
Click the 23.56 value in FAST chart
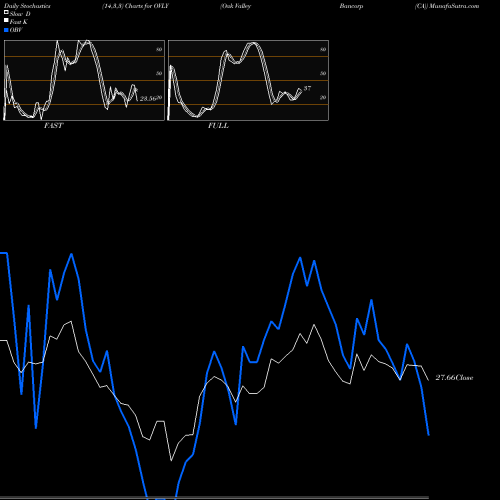148,99
